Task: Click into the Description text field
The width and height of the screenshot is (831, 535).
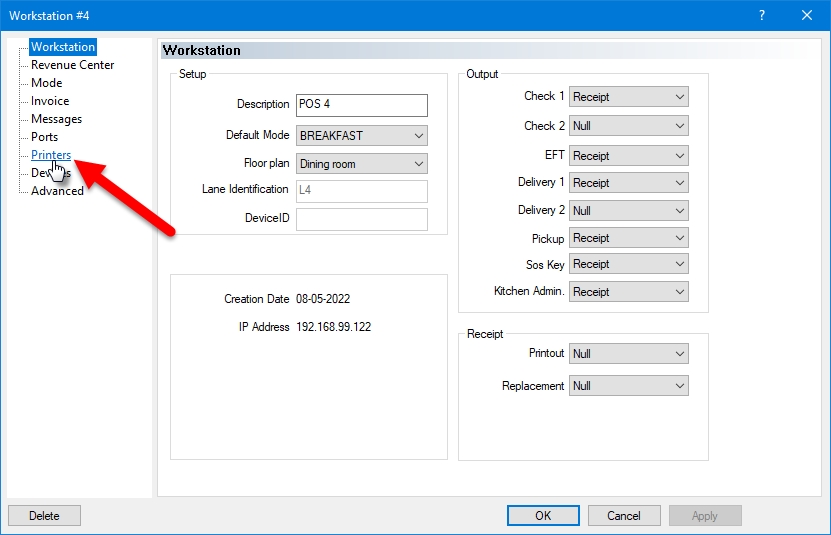Action: (x=361, y=105)
